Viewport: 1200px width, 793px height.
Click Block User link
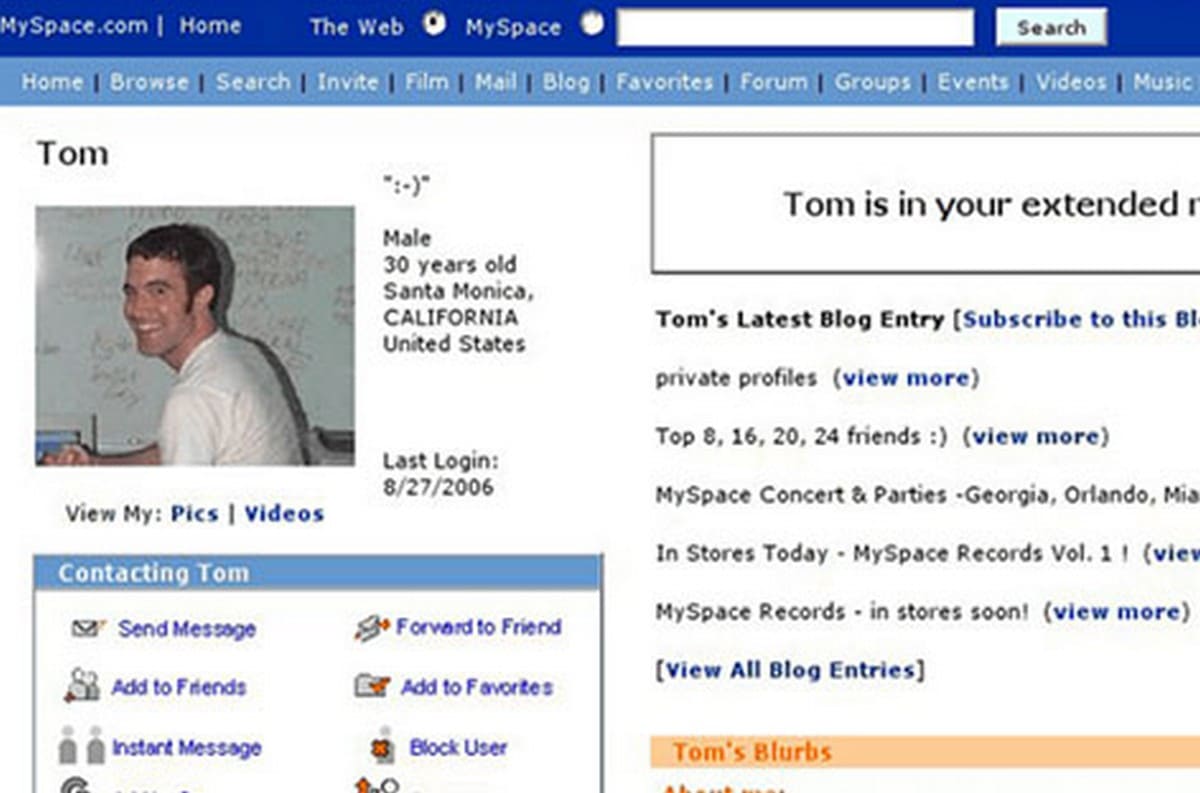click(458, 747)
